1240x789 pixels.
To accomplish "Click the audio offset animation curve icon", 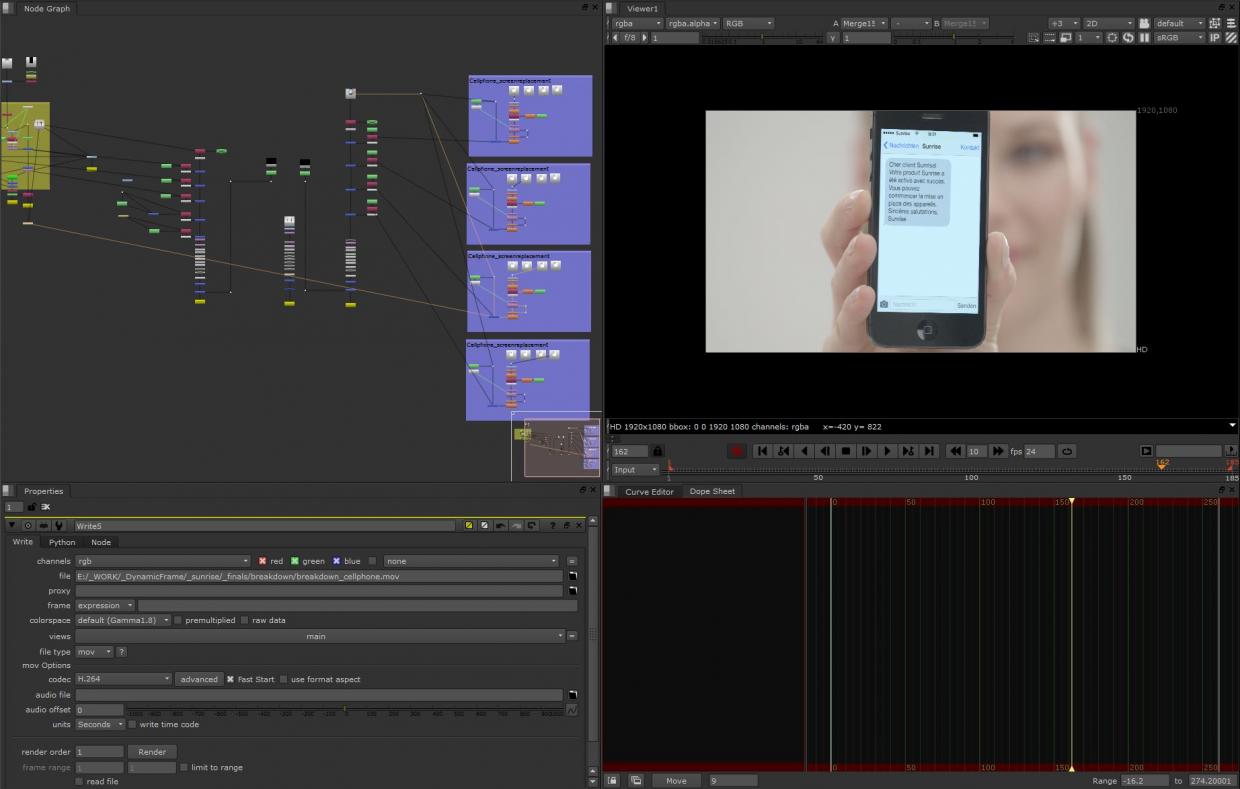I will tap(572, 710).
